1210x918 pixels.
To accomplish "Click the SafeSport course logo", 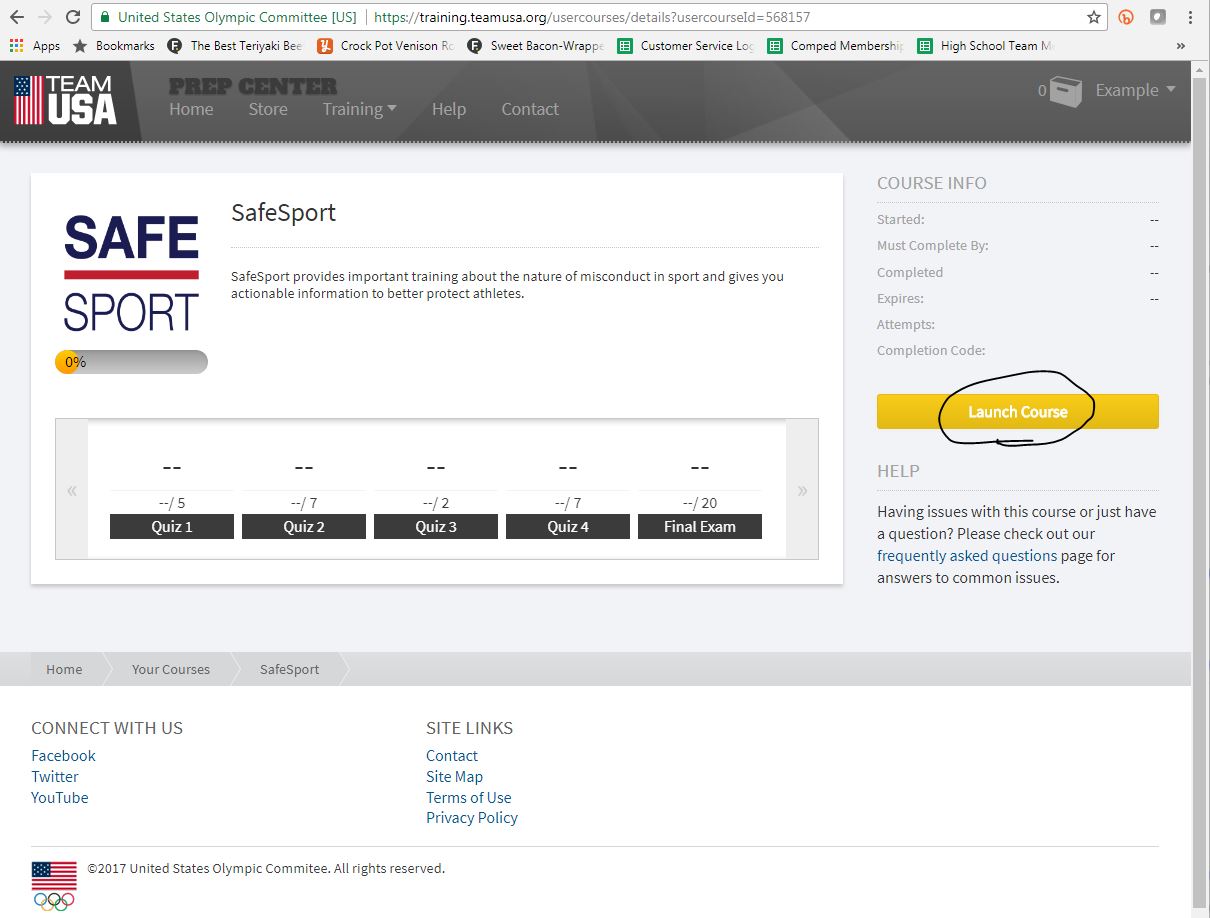I will [x=131, y=273].
